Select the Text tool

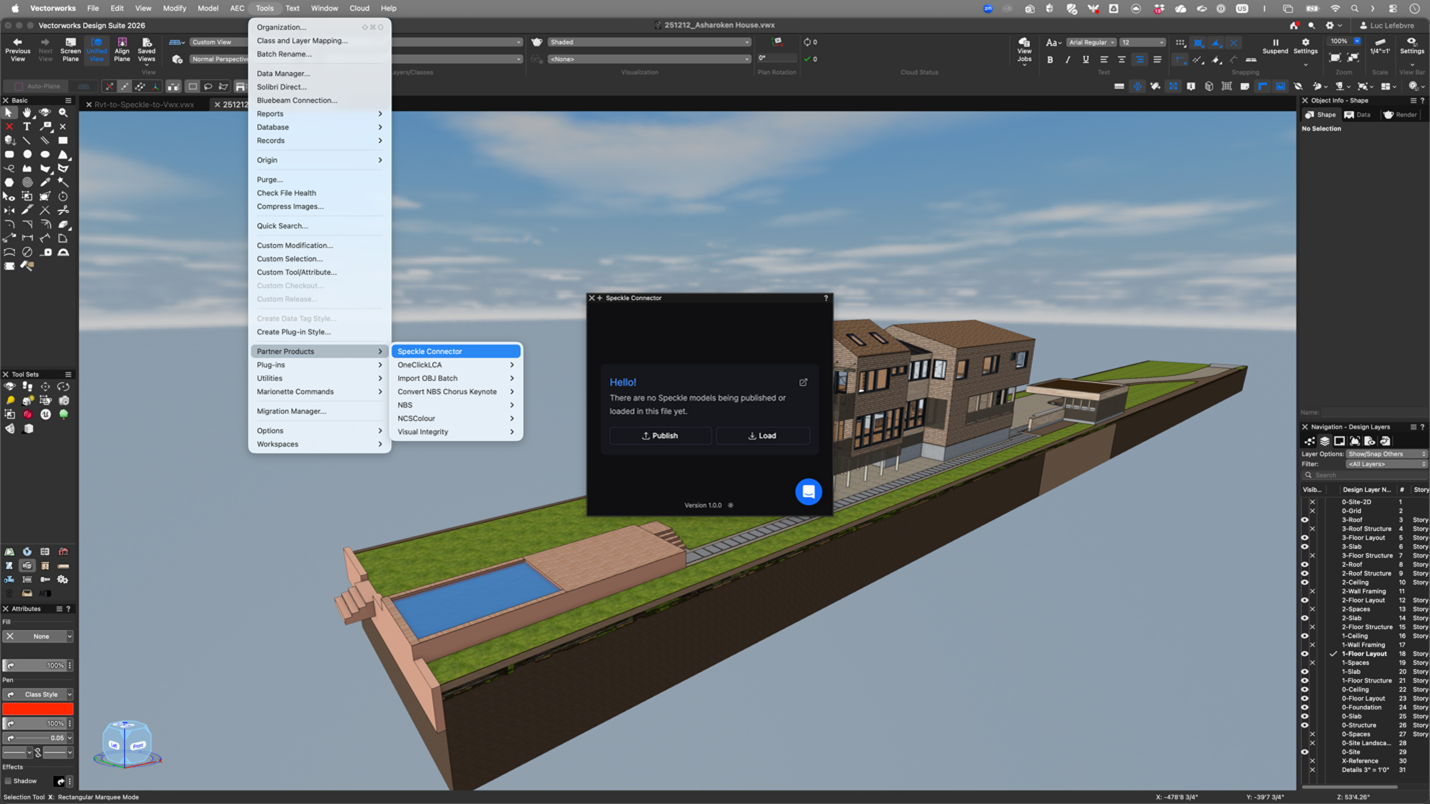27,126
